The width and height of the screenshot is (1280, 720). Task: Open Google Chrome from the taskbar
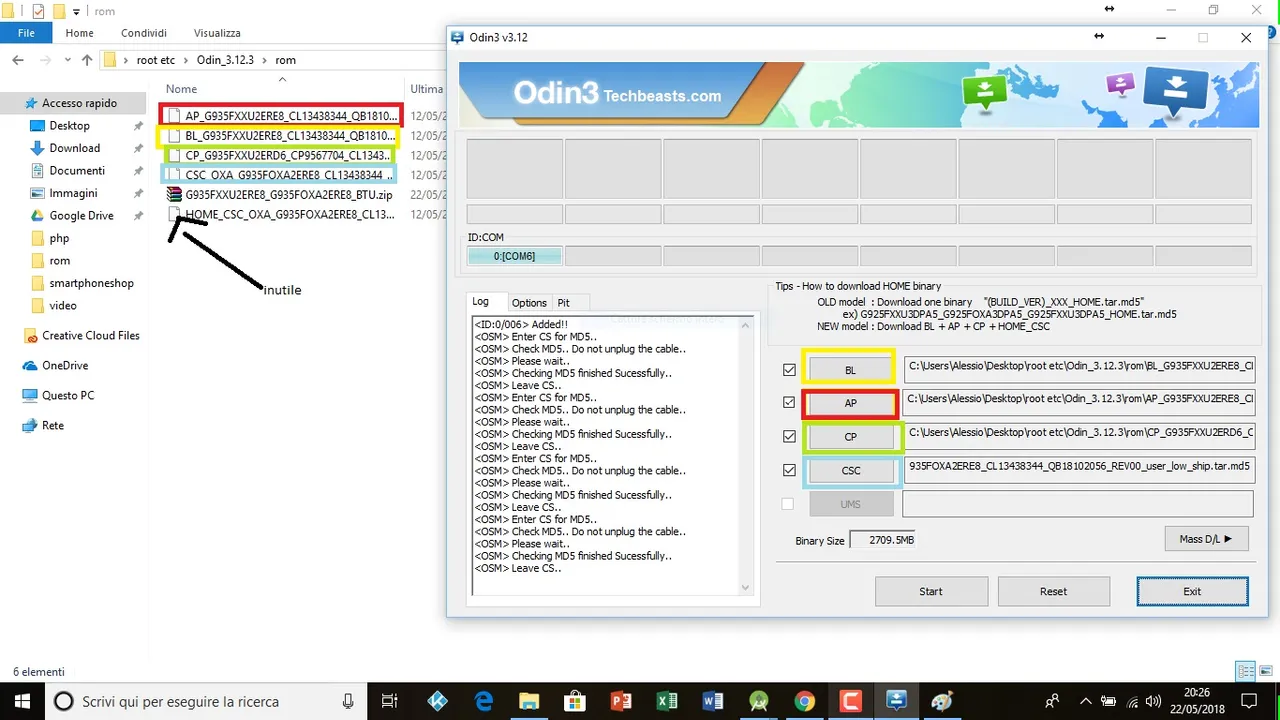[x=805, y=701]
